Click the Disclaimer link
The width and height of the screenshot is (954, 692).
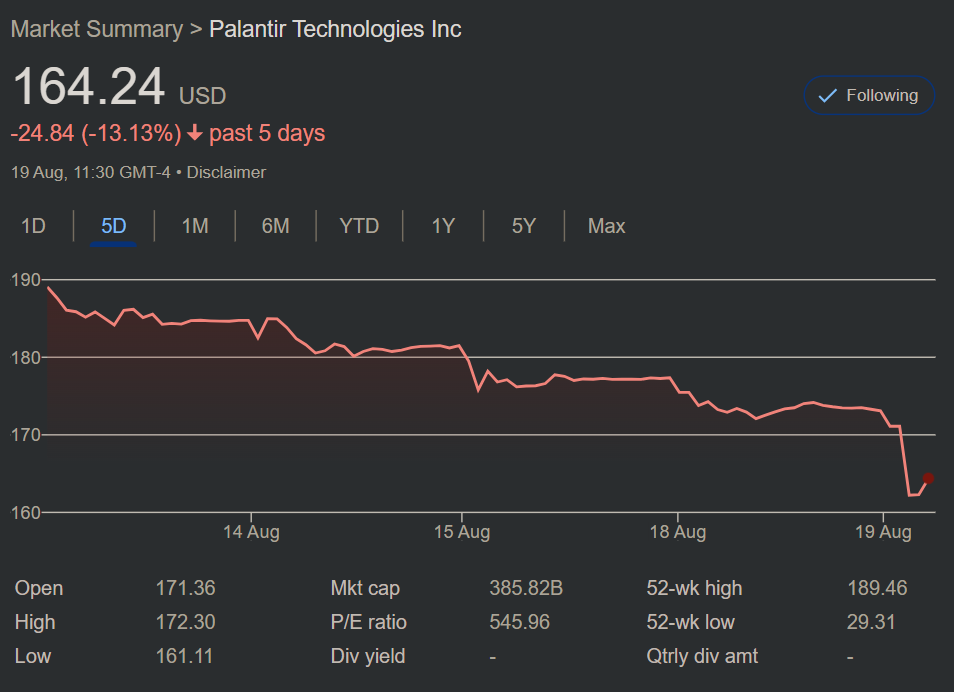click(x=227, y=172)
